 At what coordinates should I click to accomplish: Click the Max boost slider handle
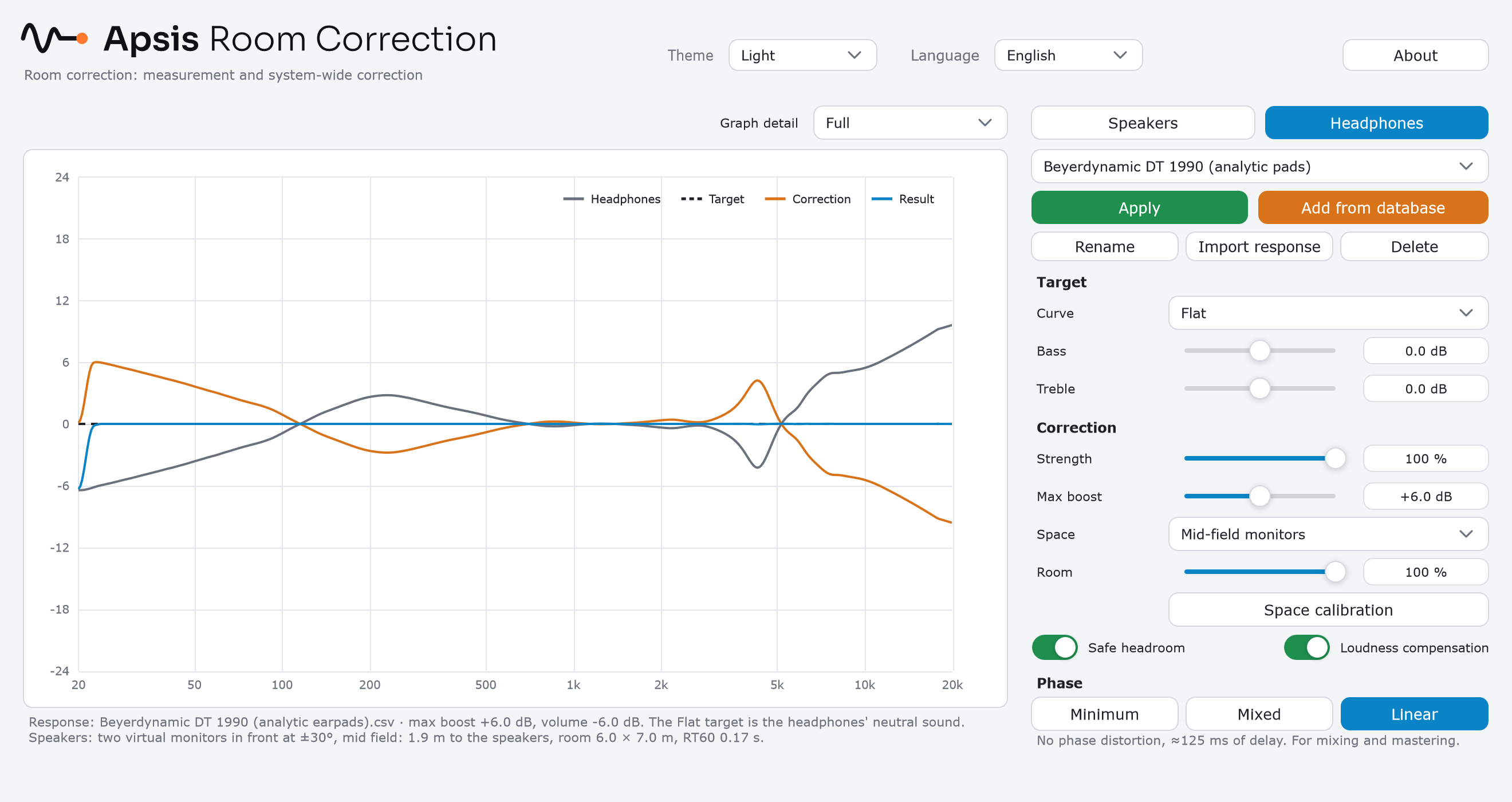point(1259,496)
